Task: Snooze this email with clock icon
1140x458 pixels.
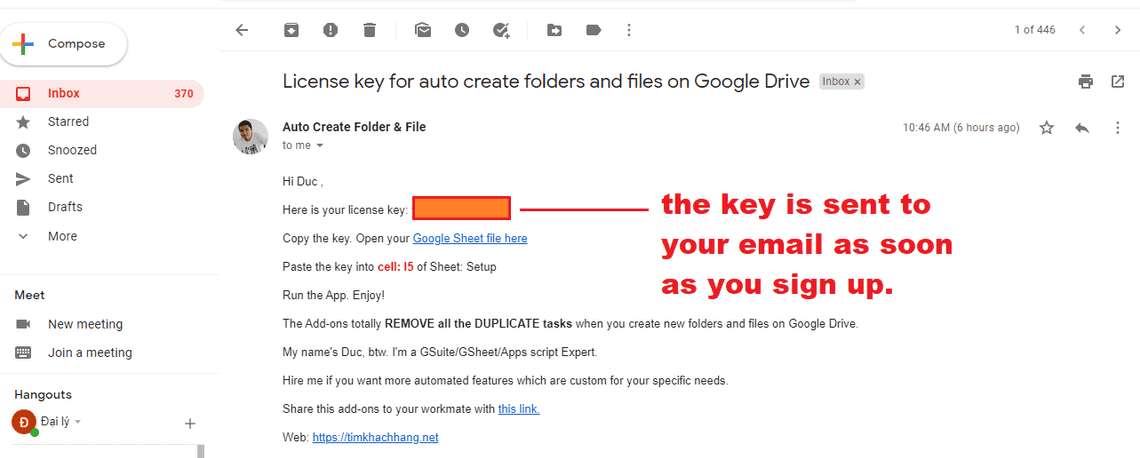Action: click(x=462, y=30)
